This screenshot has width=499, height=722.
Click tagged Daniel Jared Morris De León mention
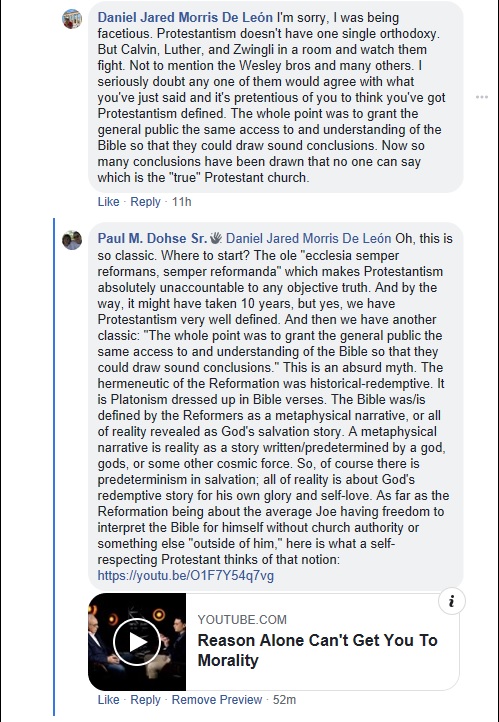308,239
